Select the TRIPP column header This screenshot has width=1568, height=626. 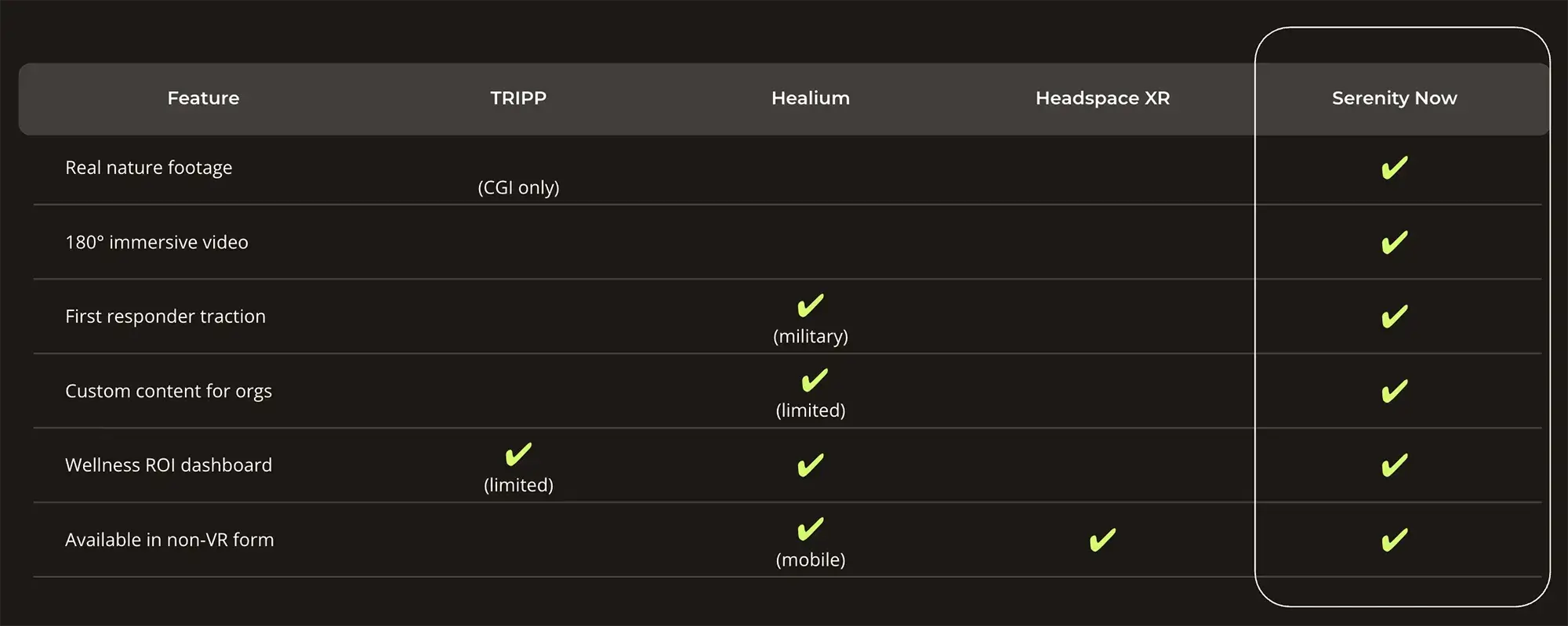coord(518,98)
